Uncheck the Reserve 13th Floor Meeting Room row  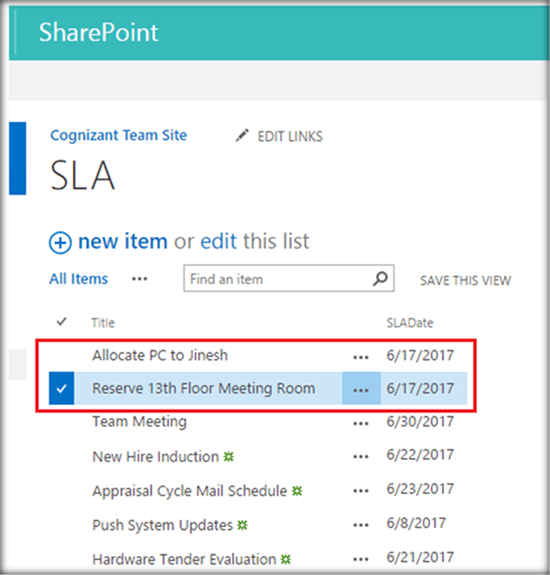pos(62,388)
